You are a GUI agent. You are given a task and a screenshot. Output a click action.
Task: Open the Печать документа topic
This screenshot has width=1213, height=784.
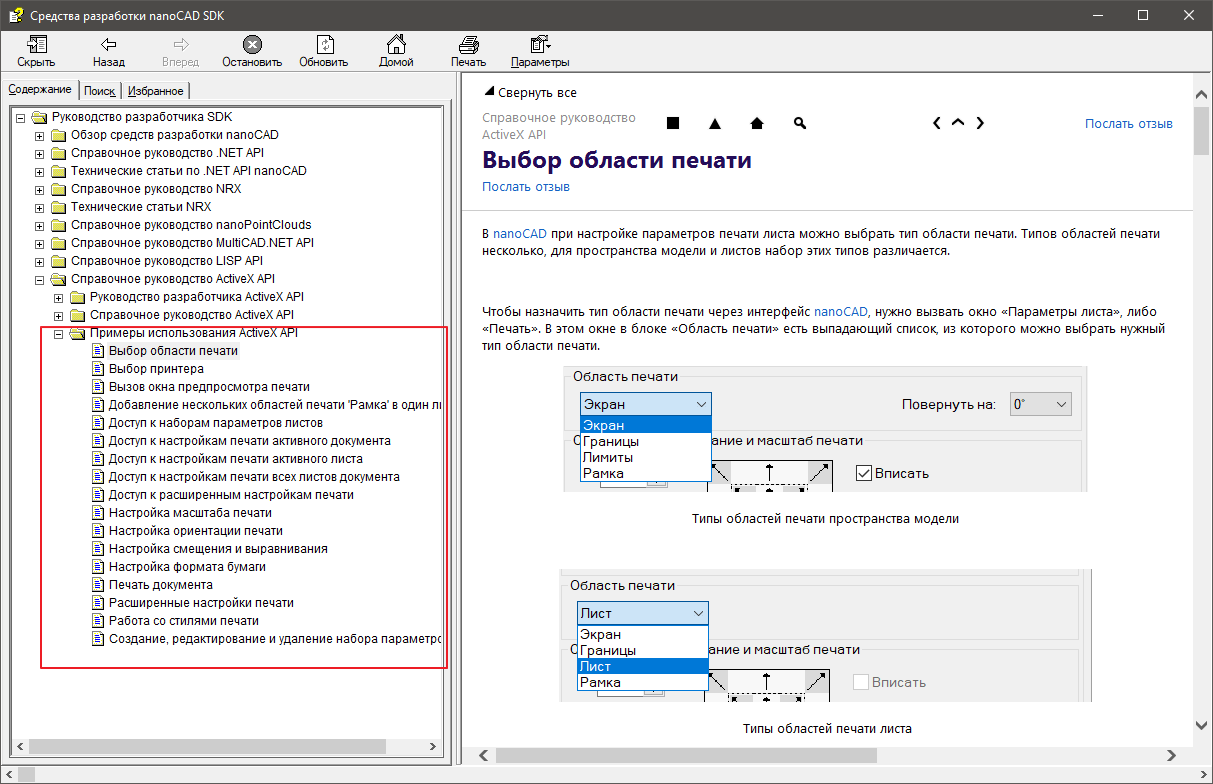click(160, 585)
